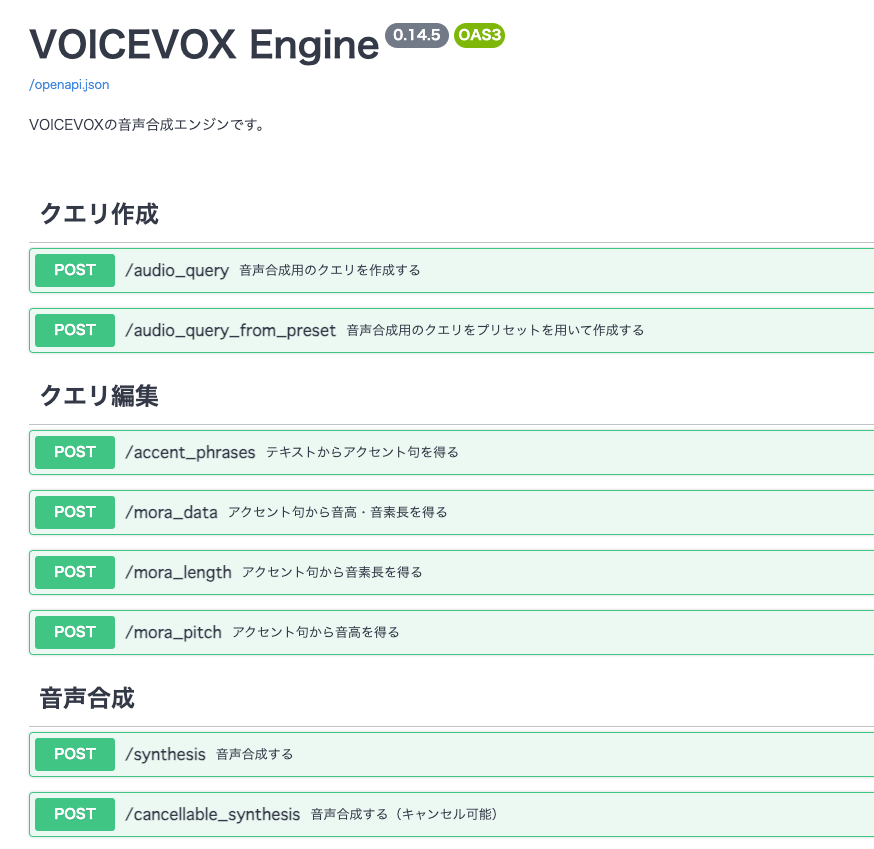The width and height of the screenshot is (874, 849).
Task: Click the POST badge on /synthesis
Action: click(x=74, y=754)
